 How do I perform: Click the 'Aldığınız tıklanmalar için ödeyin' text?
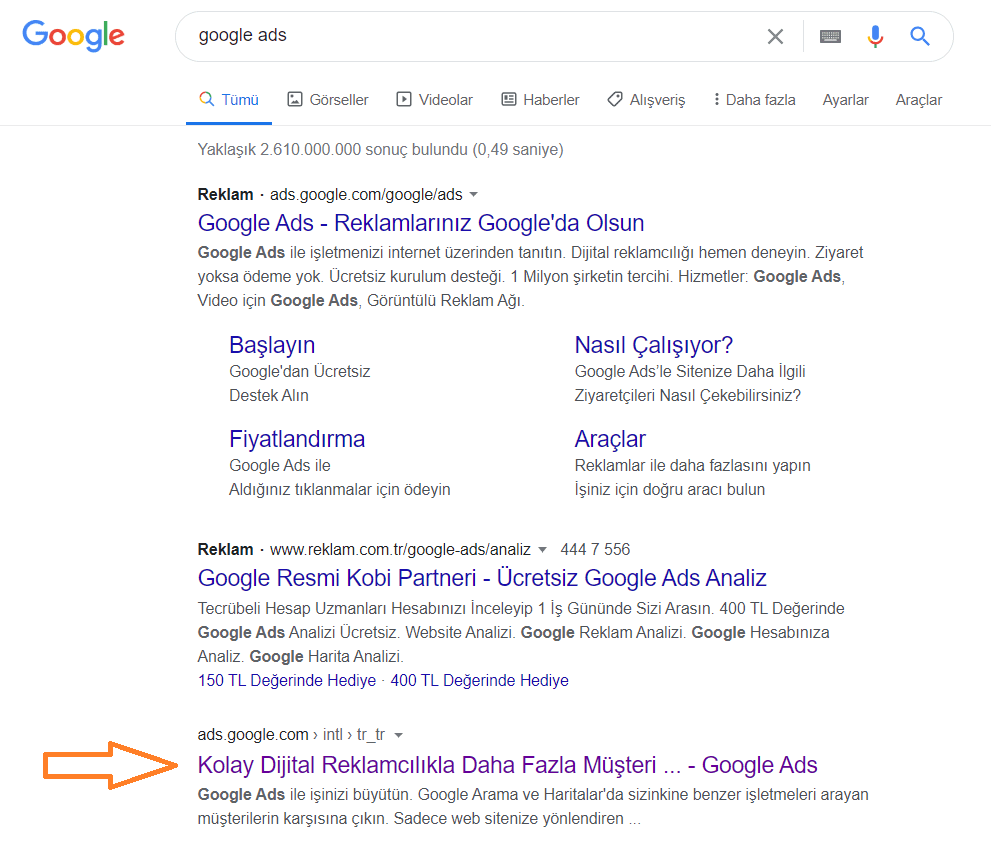click(x=339, y=490)
